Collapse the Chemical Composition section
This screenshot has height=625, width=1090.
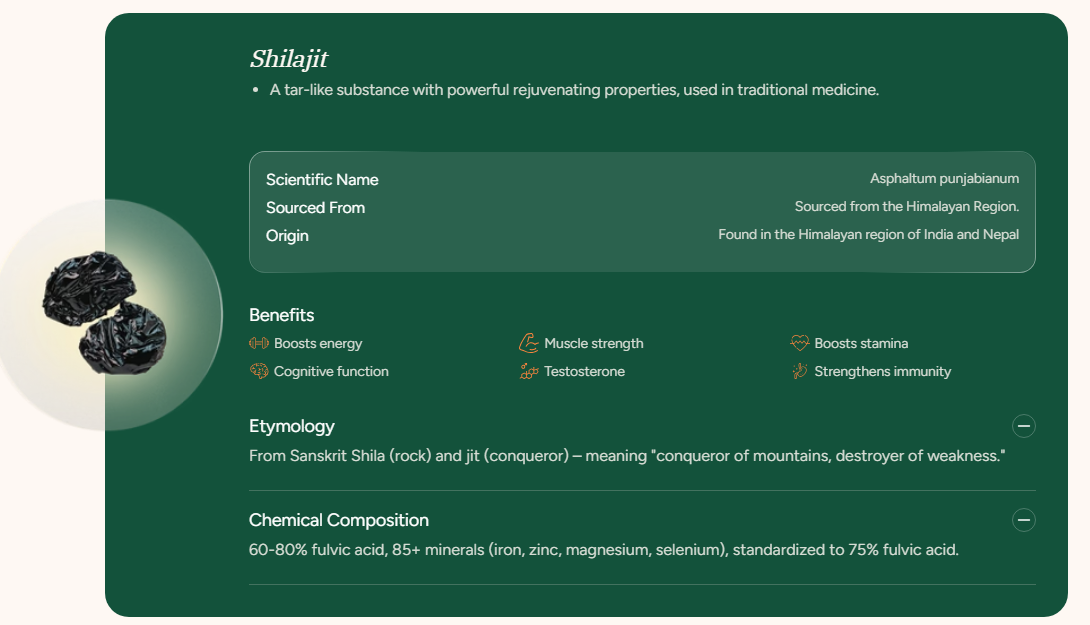pyautogui.click(x=1023, y=520)
